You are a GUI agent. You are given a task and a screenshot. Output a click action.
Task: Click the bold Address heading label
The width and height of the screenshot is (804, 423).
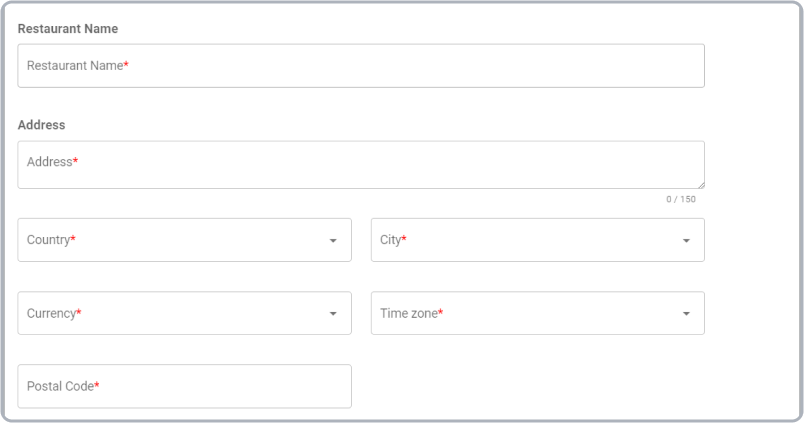pos(41,125)
